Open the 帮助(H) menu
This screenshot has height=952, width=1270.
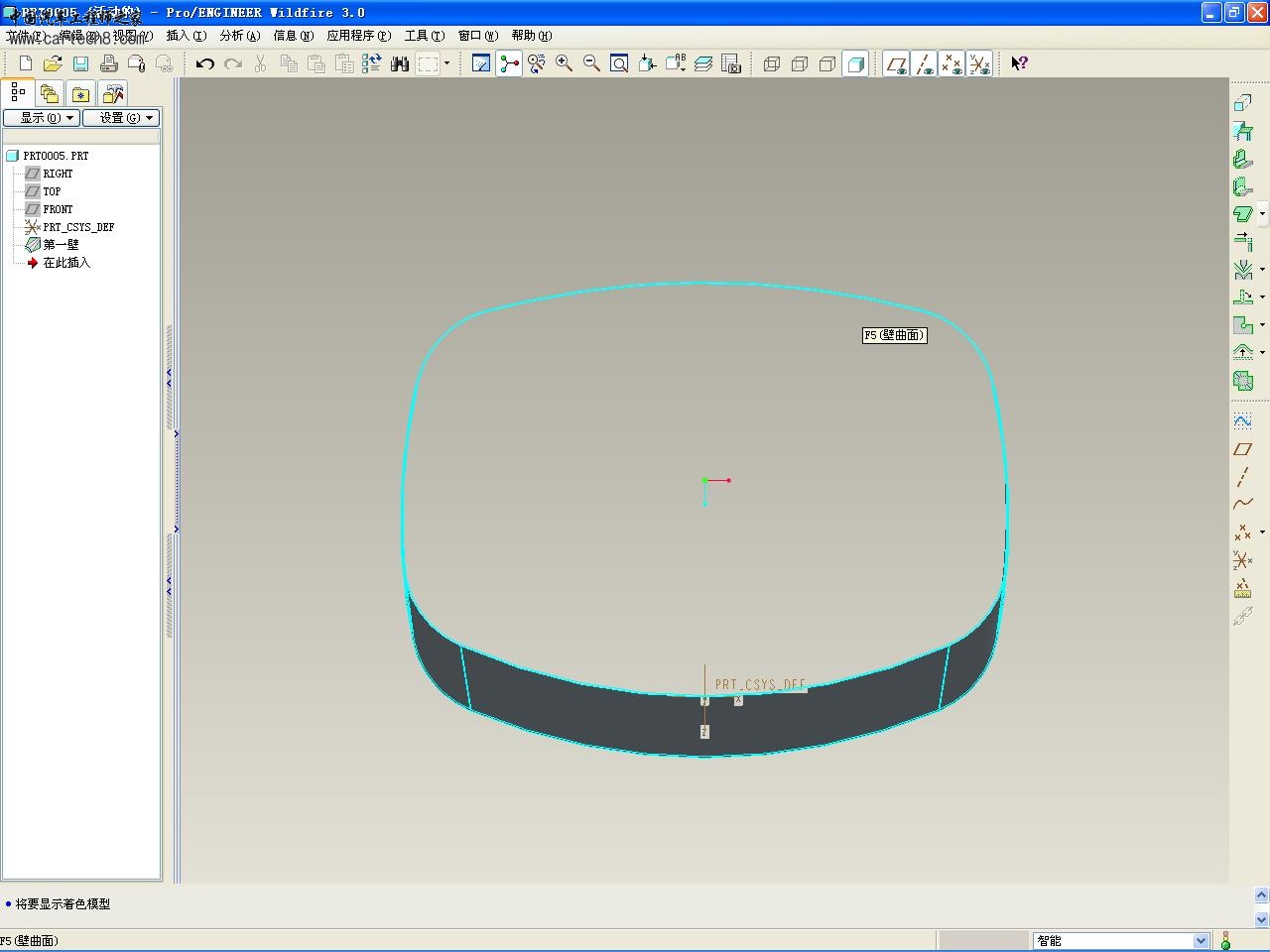(x=532, y=36)
